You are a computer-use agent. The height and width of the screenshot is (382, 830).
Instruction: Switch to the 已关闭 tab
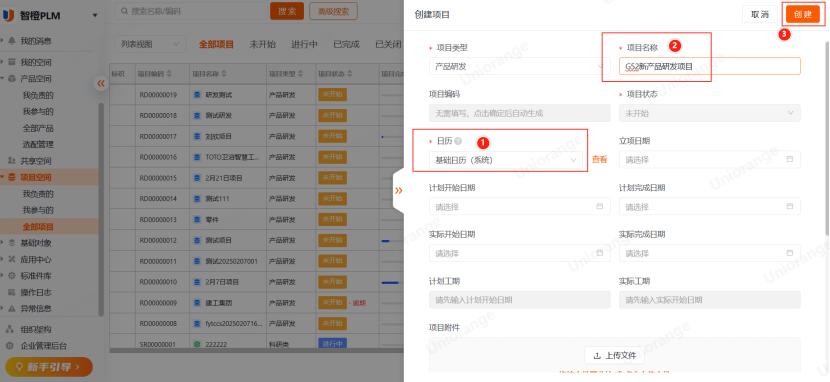click(388, 44)
